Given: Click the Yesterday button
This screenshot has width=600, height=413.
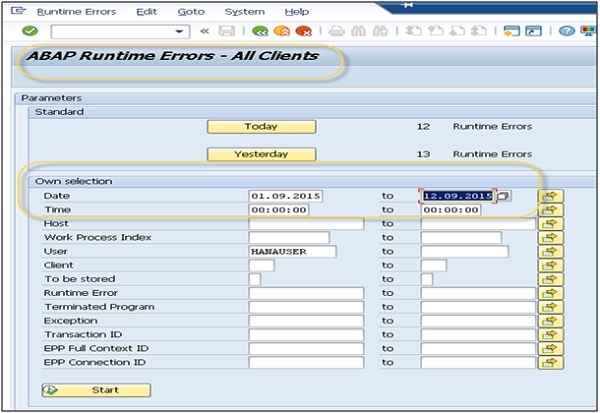Looking at the screenshot, I should point(261,155).
